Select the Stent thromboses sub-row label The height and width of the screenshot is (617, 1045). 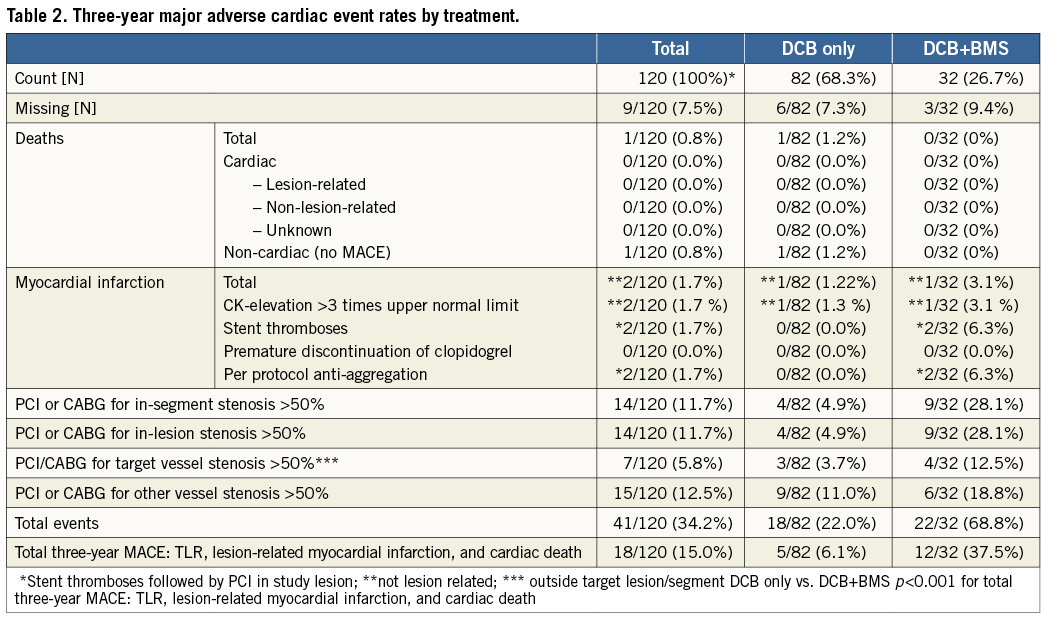(x=285, y=328)
